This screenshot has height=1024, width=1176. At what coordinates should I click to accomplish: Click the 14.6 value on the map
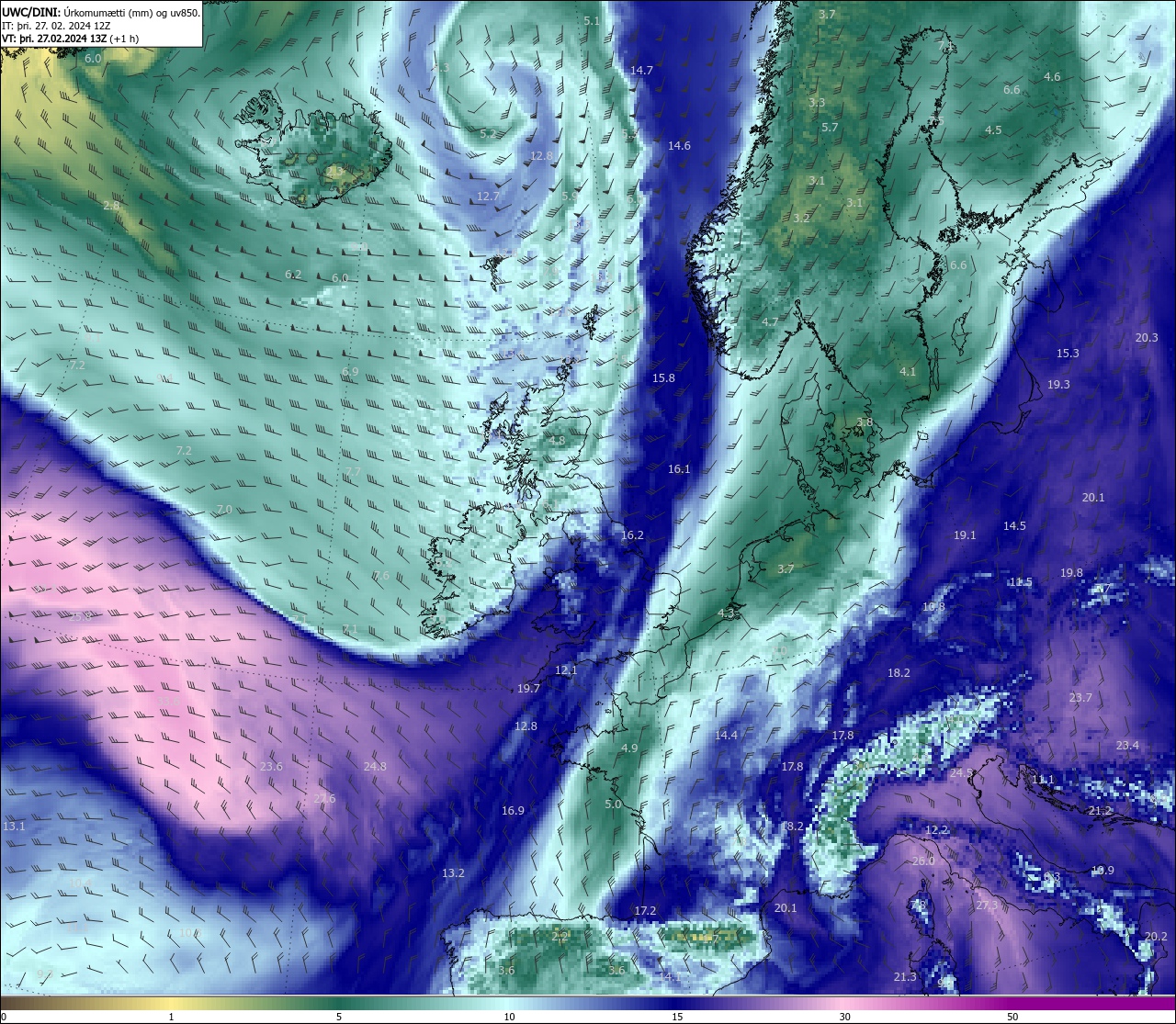click(x=679, y=146)
